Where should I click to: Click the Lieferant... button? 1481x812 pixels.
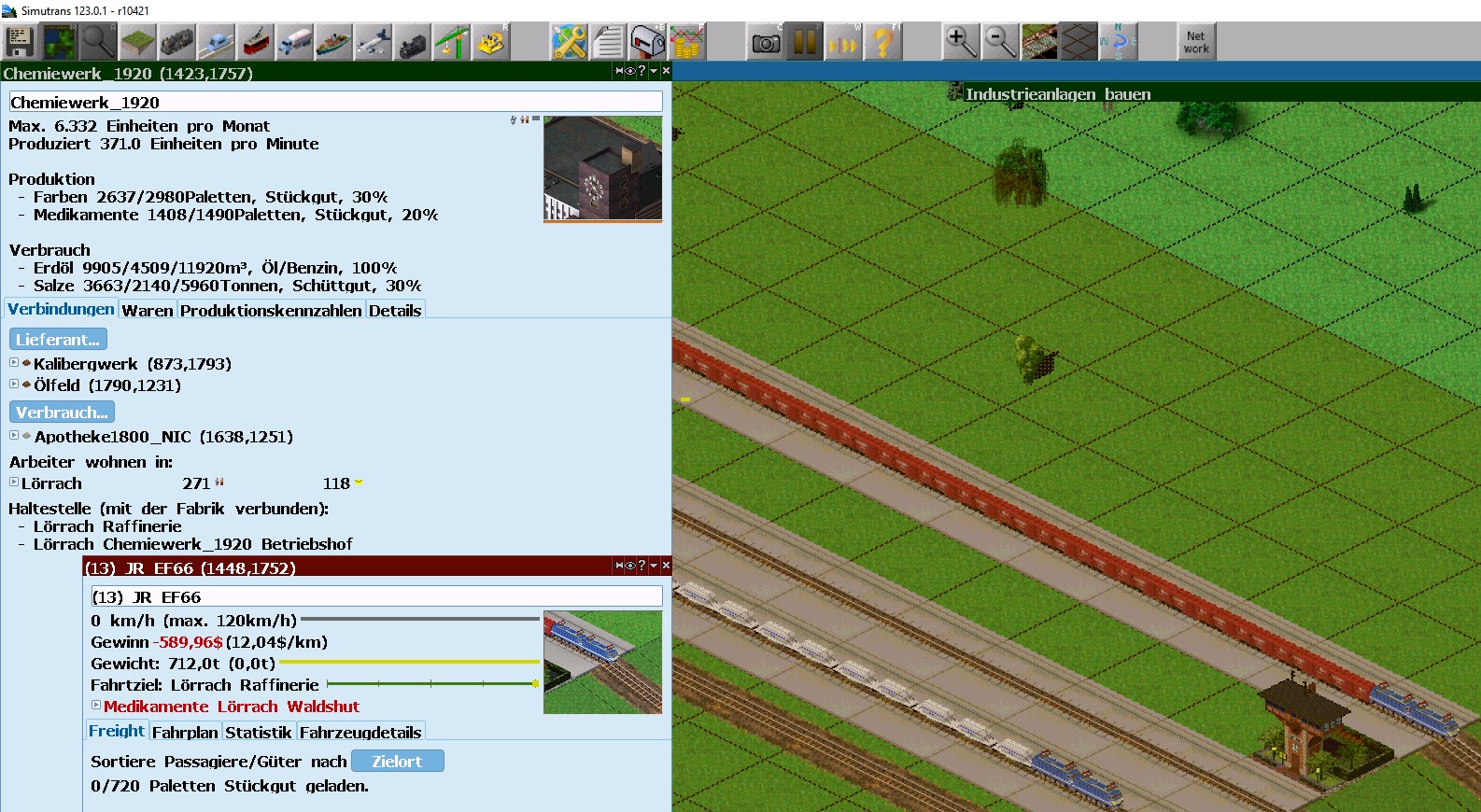(x=58, y=340)
